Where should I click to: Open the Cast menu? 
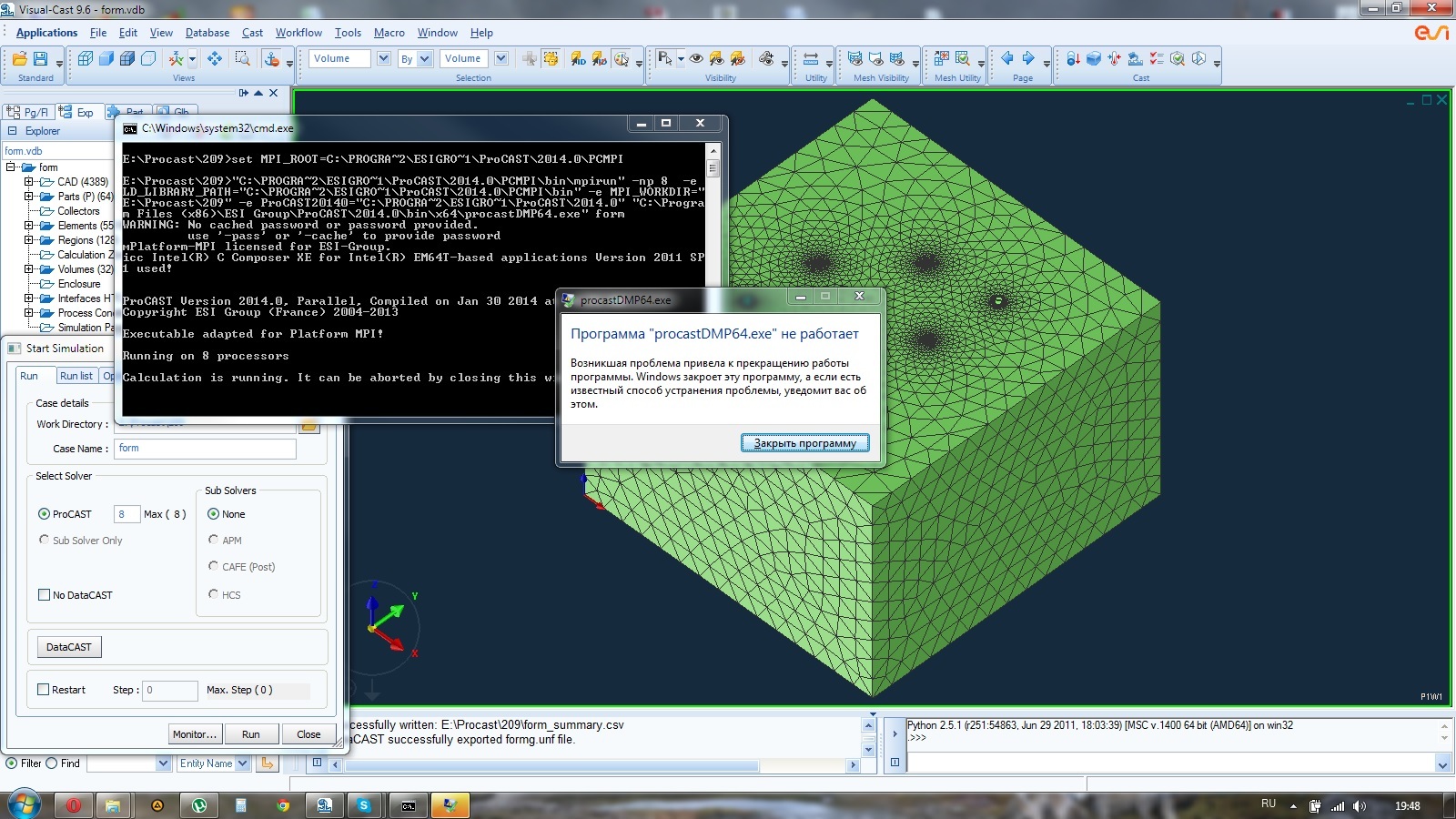point(252,33)
